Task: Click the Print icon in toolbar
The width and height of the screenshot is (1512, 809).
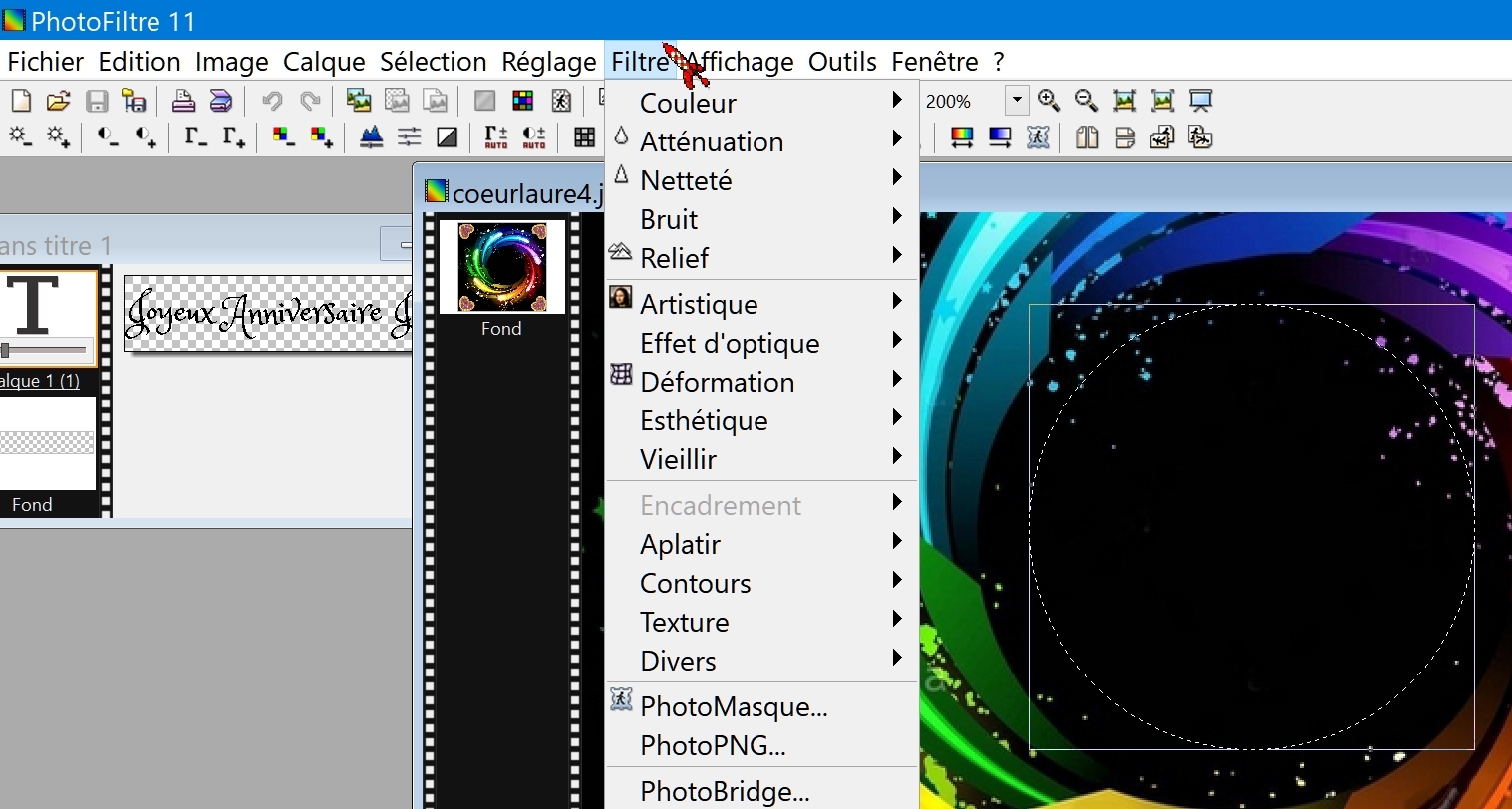Action: (183, 101)
